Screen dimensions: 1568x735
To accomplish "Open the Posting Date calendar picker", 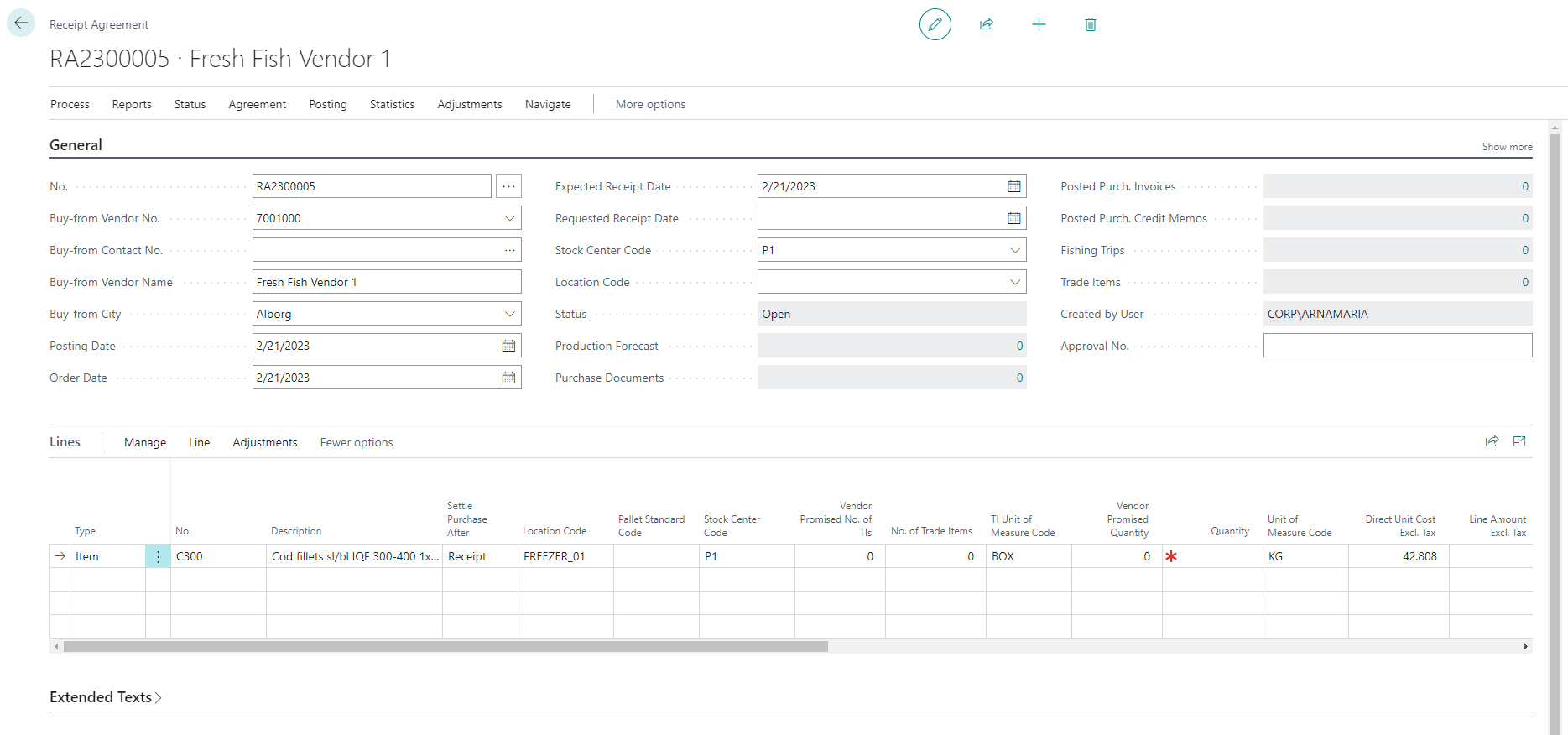I will tap(508, 346).
